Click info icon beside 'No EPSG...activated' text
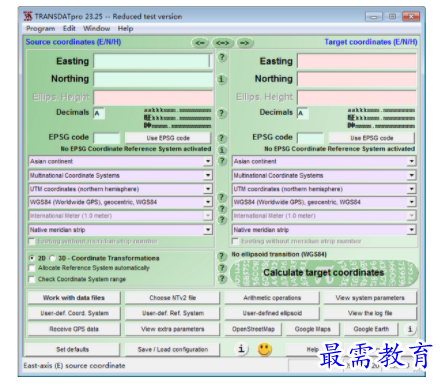 point(222,150)
